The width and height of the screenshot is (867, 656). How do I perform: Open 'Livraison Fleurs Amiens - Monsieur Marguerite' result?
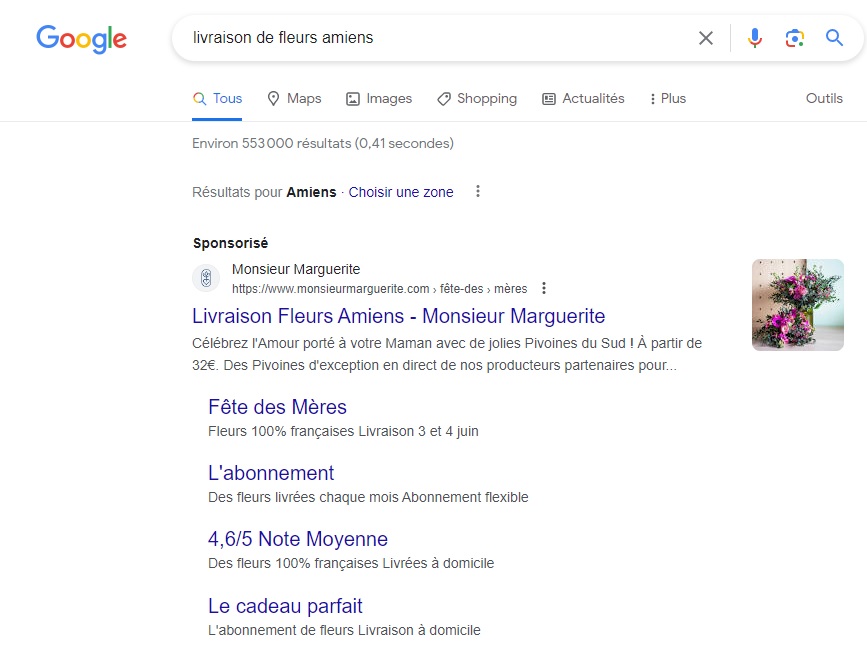tap(399, 316)
